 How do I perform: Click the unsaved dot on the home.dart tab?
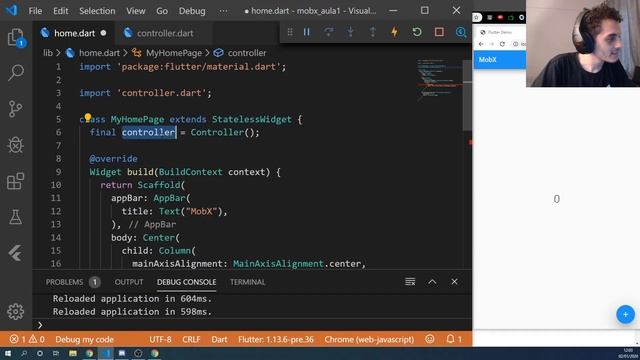coord(103,33)
